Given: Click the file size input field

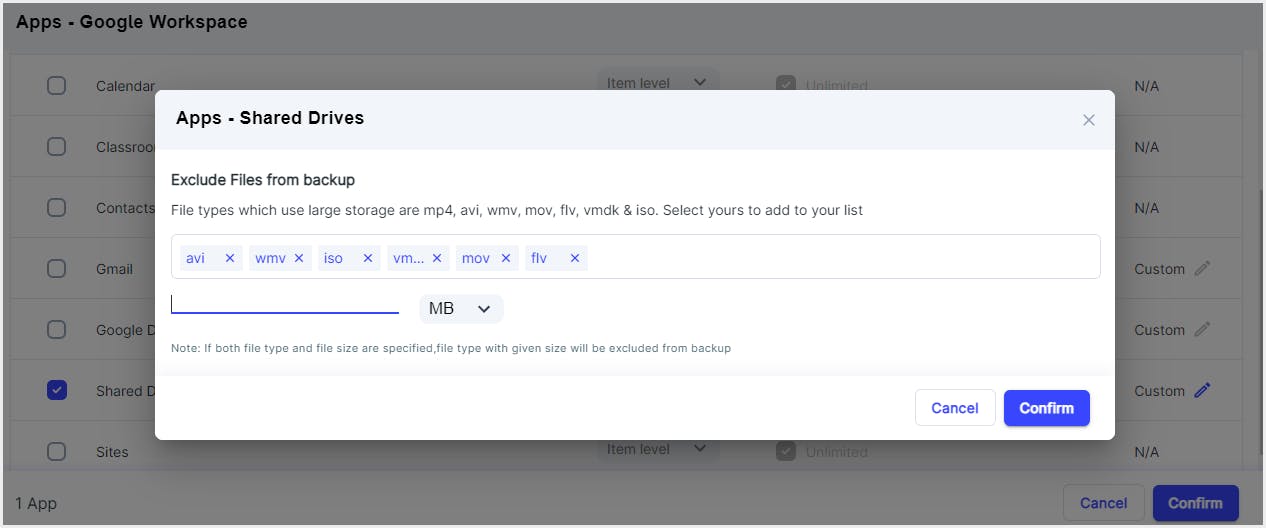Looking at the screenshot, I should tap(285, 304).
